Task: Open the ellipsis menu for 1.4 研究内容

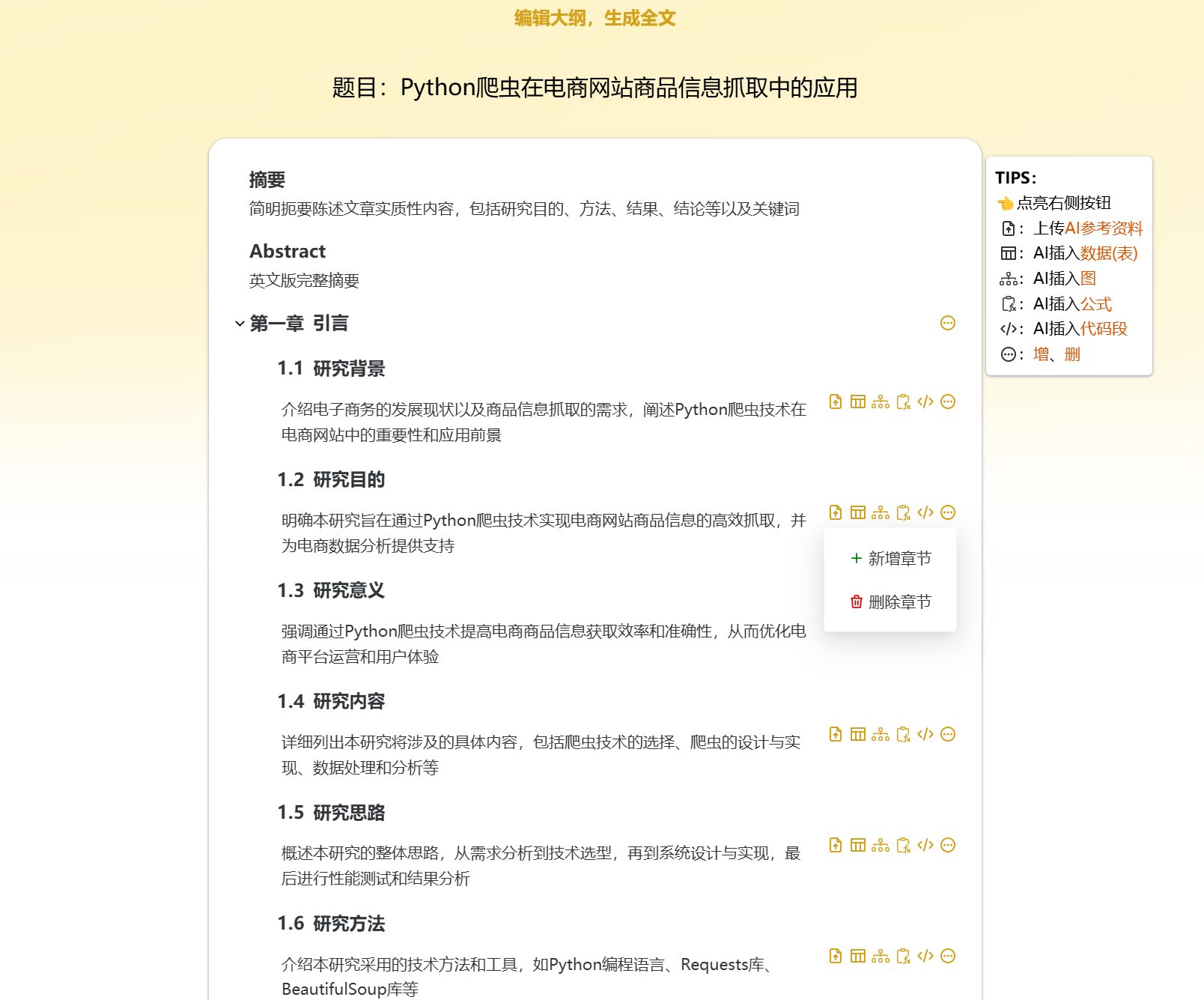Action: (947, 734)
